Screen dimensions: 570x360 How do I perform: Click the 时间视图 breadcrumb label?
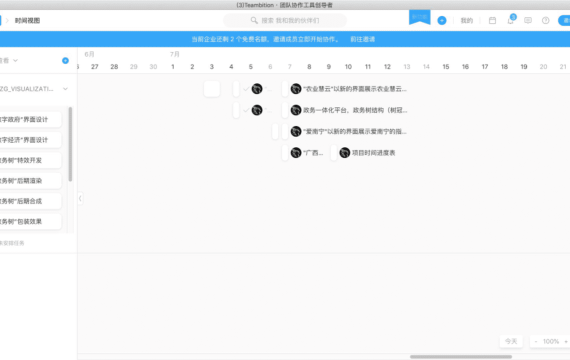27,21
